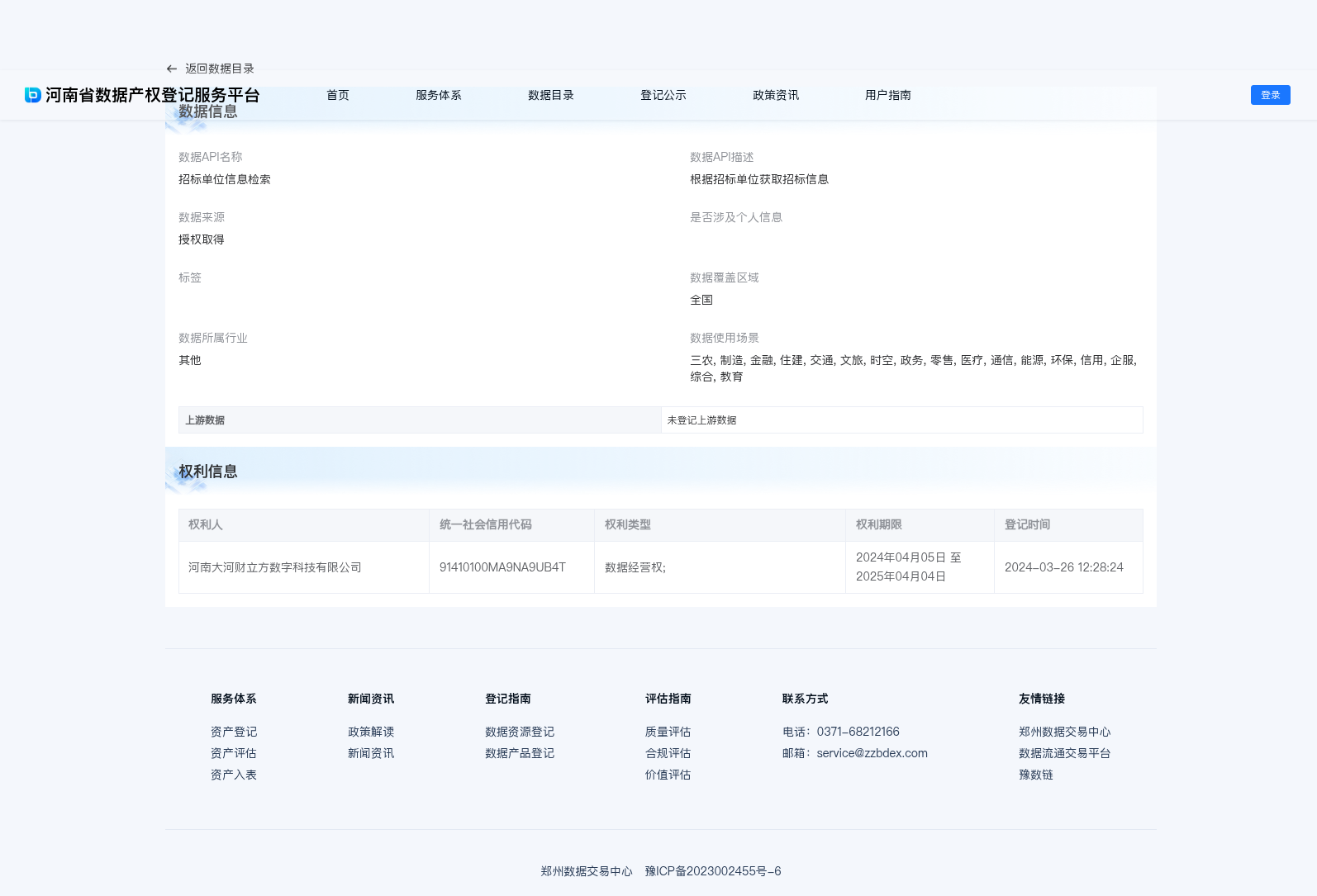Open footer link 资产入表
Image resolution: width=1317 pixels, height=896 pixels.
pyautogui.click(x=234, y=775)
